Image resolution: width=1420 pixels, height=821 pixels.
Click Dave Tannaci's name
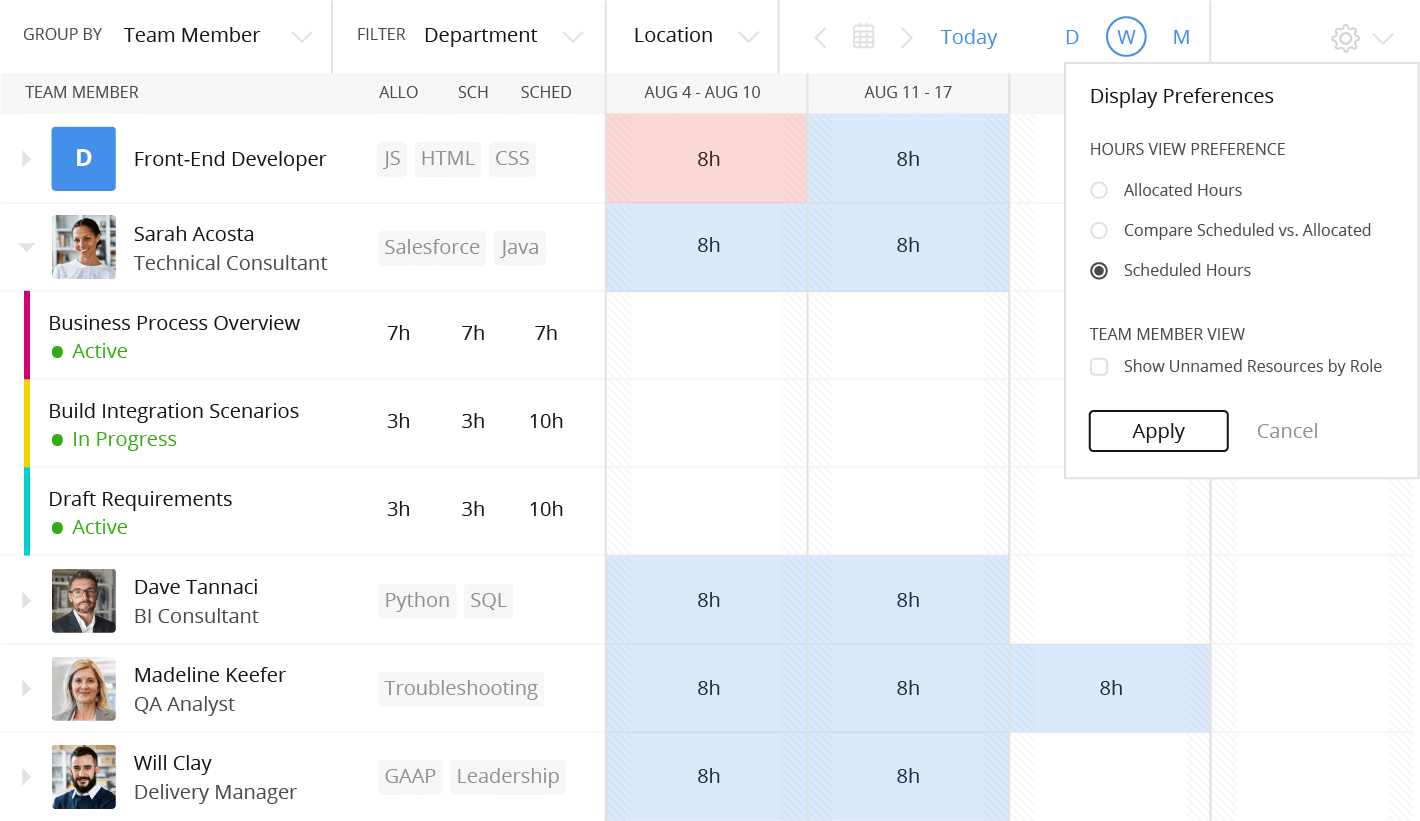coord(196,587)
